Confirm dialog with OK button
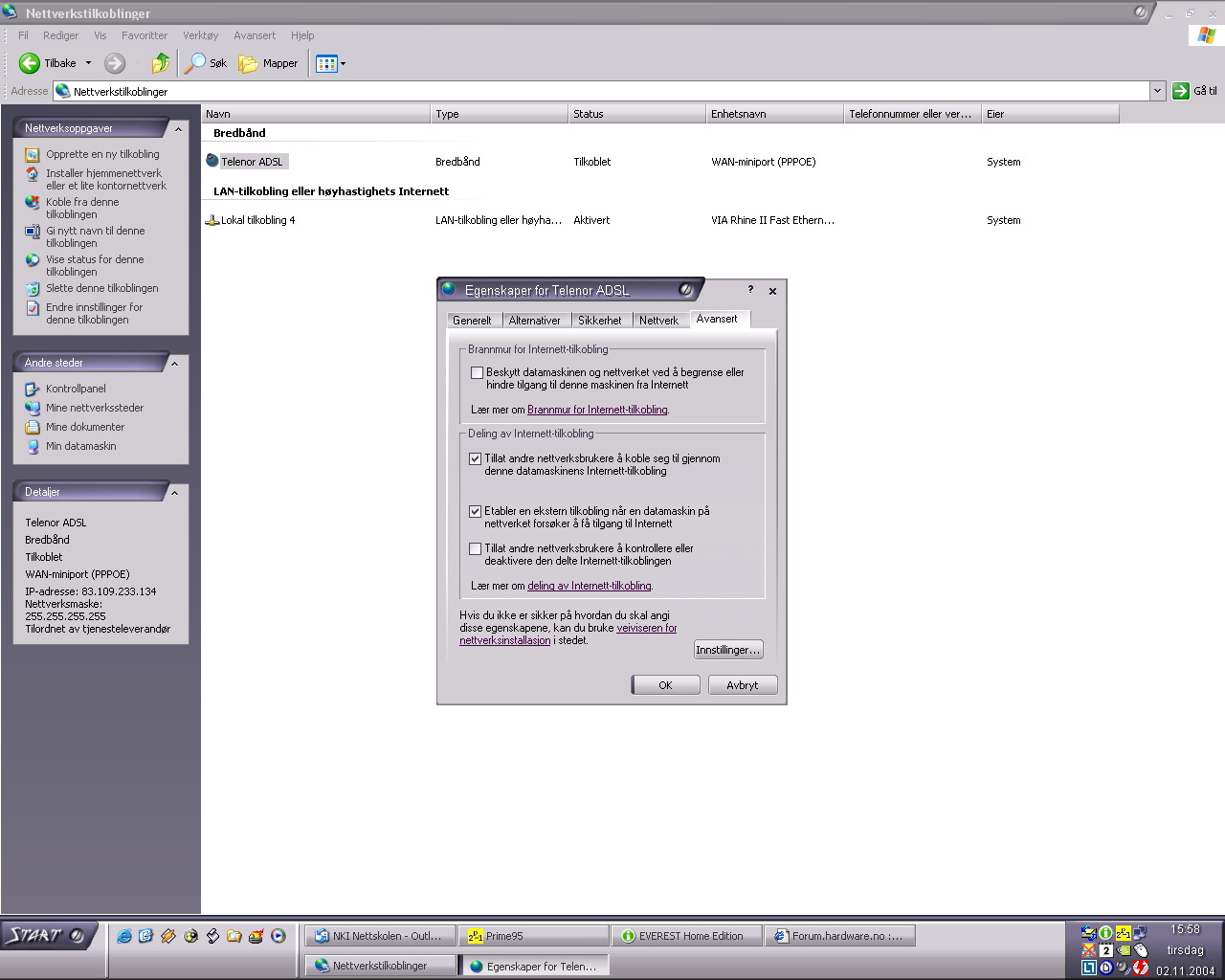This screenshot has width=1225, height=980. point(665,685)
